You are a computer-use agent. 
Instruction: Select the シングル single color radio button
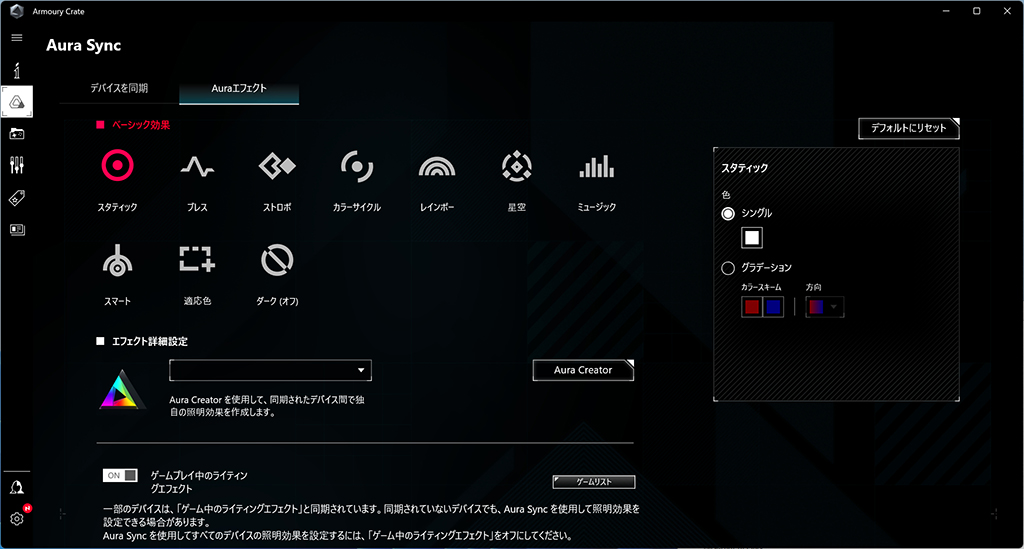point(728,213)
